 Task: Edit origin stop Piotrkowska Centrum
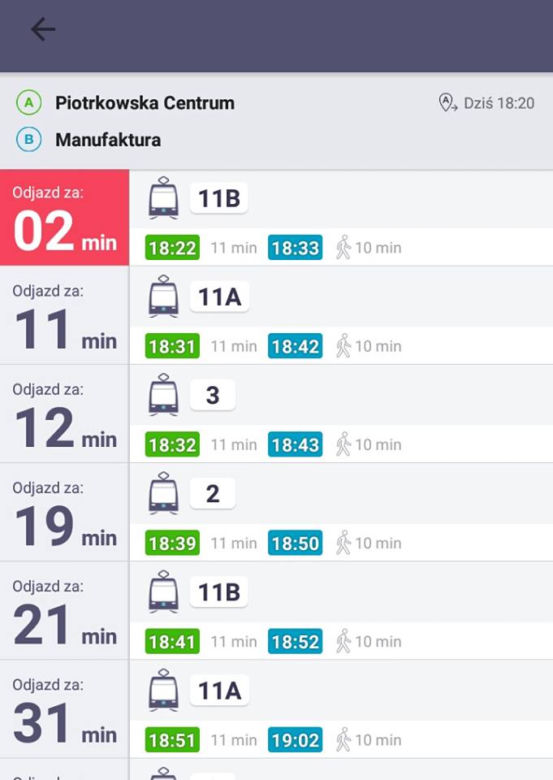coord(145,103)
